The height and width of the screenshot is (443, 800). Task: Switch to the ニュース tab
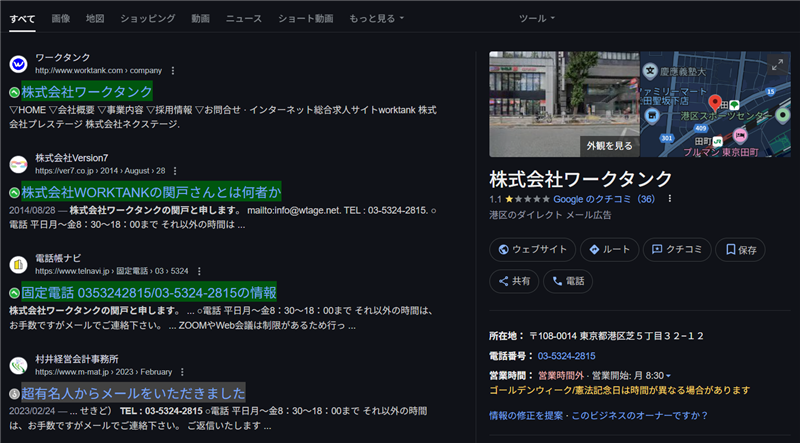244,18
